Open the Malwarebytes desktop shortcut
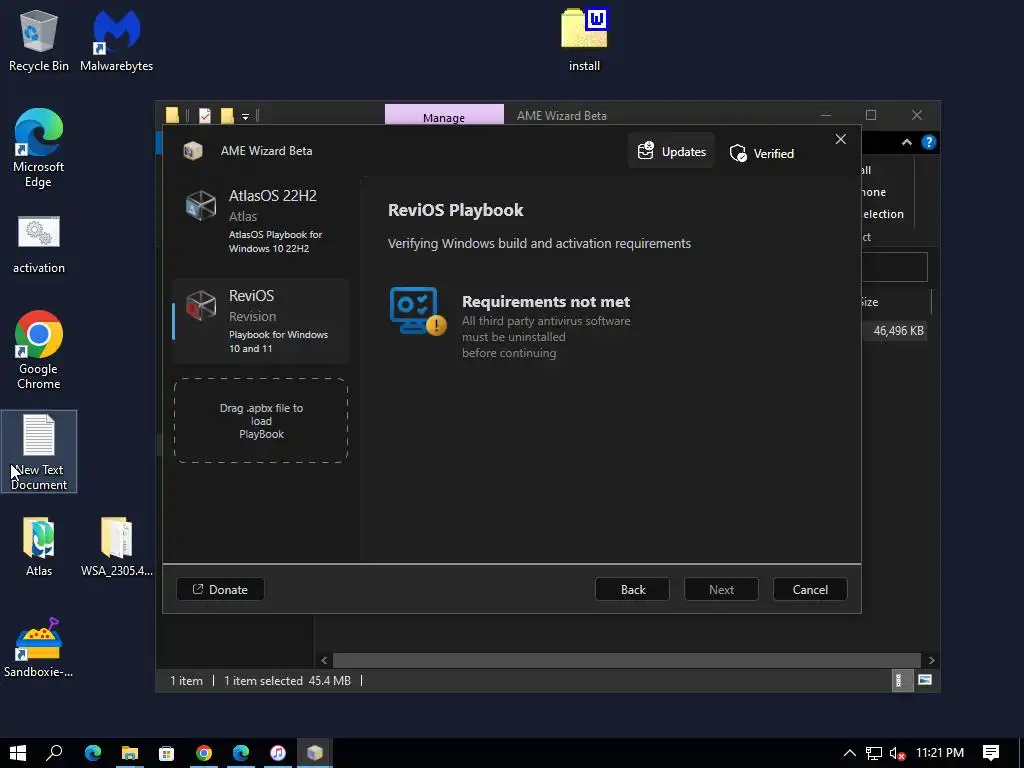Viewport: 1024px width, 768px height. (x=116, y=40)
